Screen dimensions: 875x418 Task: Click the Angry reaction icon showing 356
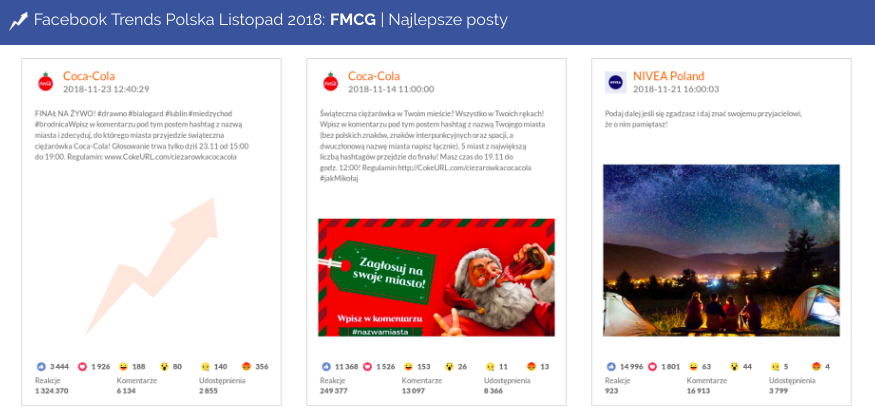(x=246, y=367)
